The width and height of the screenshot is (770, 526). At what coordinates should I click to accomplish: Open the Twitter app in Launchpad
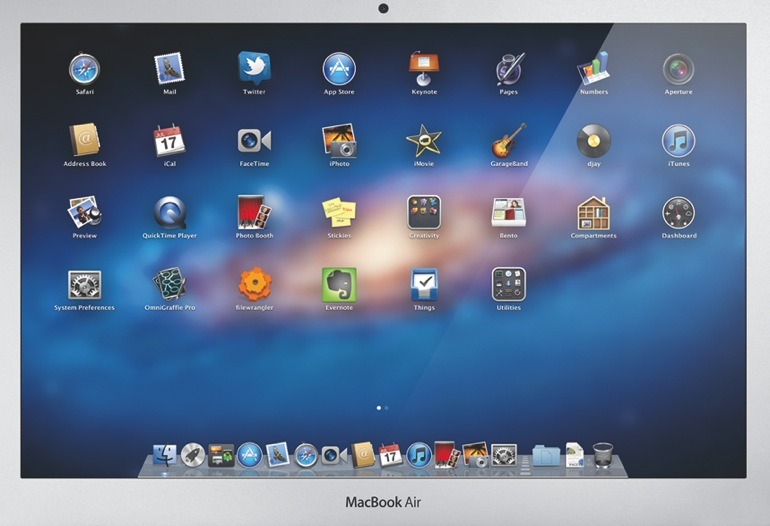(254, 68)
